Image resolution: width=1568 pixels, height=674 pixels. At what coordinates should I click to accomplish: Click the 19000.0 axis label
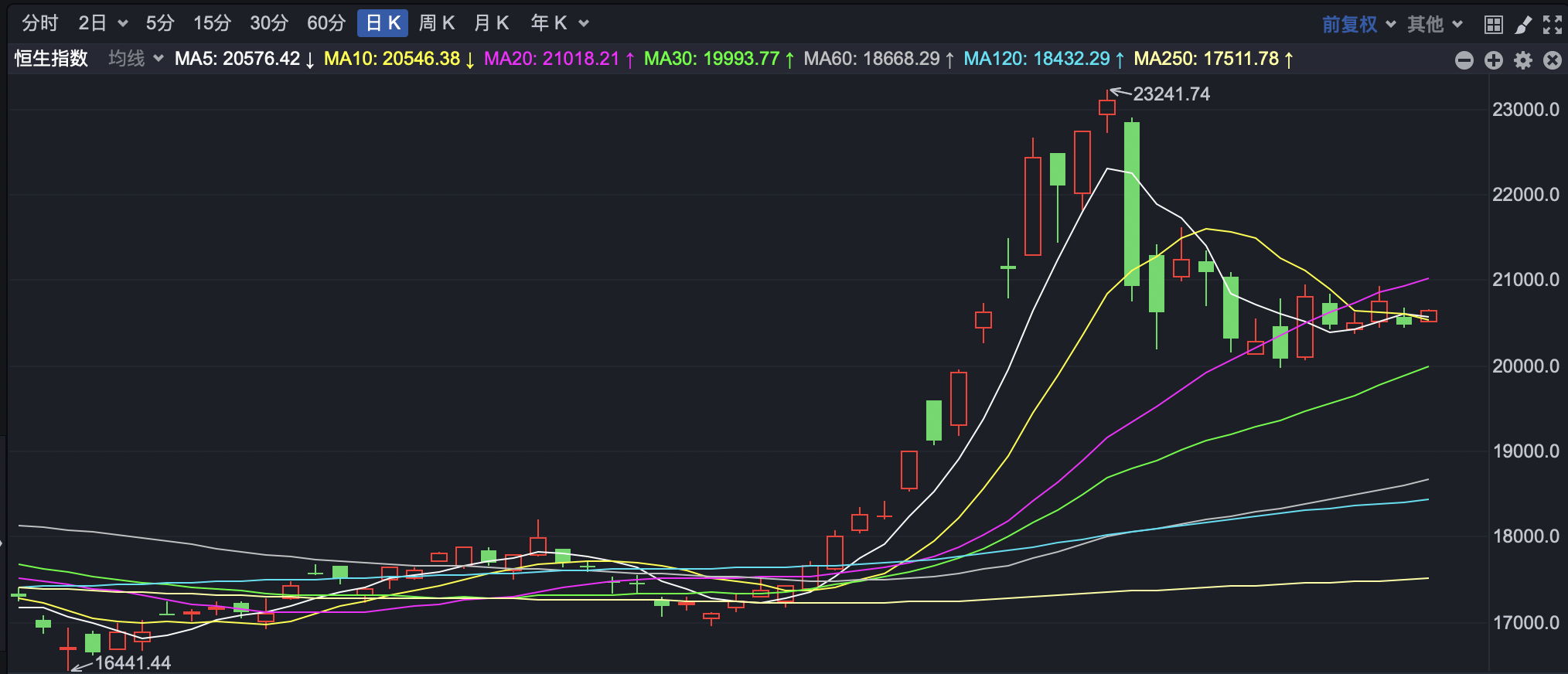click(x=1525, y=451)
